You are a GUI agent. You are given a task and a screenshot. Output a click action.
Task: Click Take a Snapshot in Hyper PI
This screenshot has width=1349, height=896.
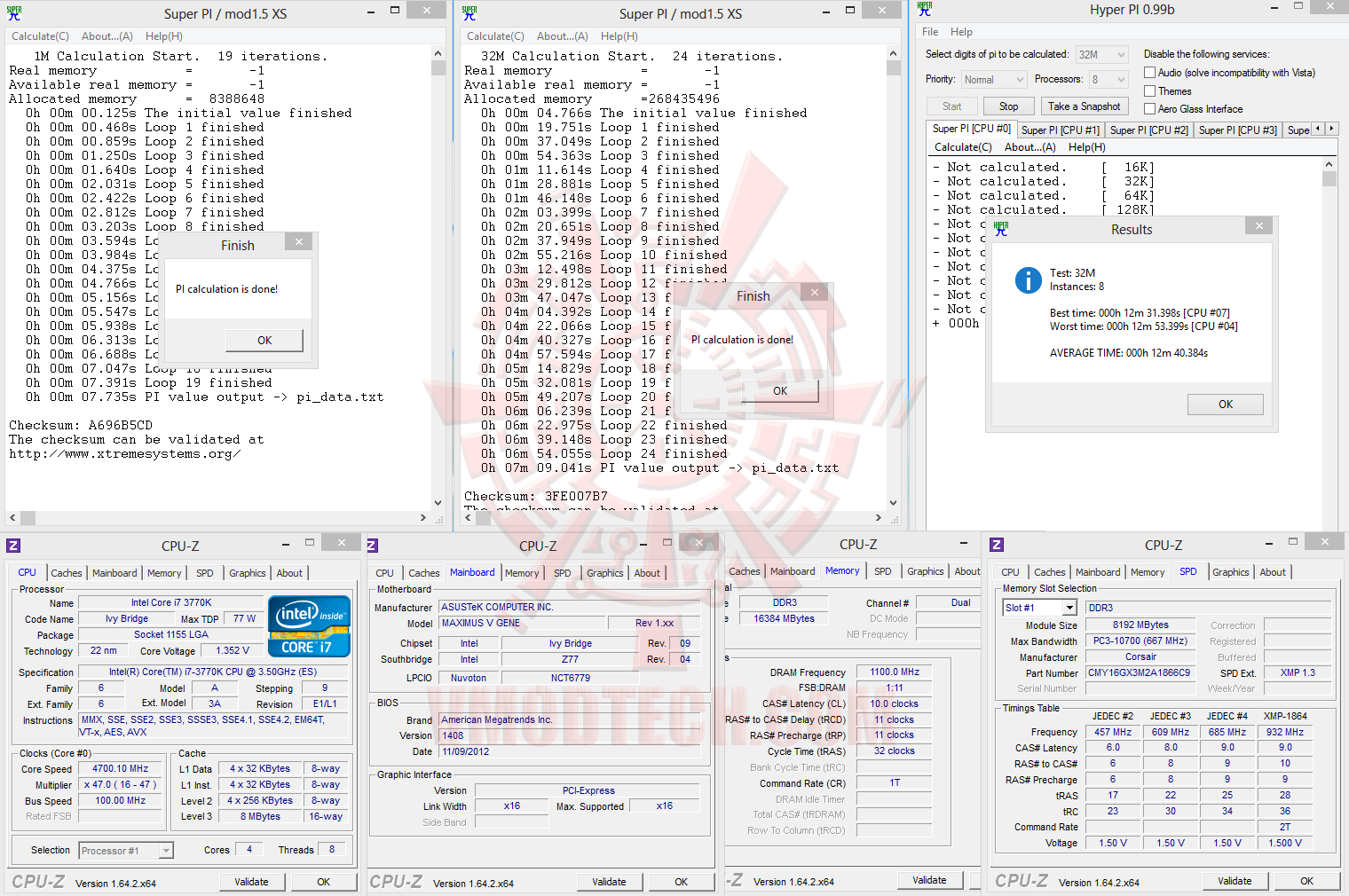click(1085, 106)
